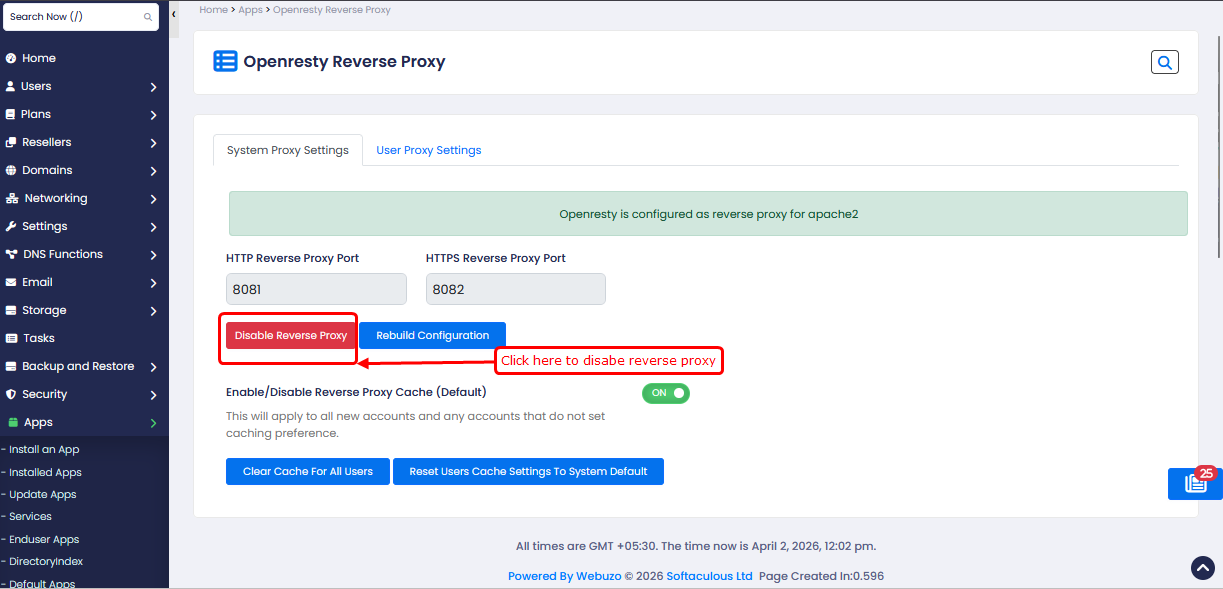
Task: Expand the Users menu chevron
Action: tap(153, 87)
